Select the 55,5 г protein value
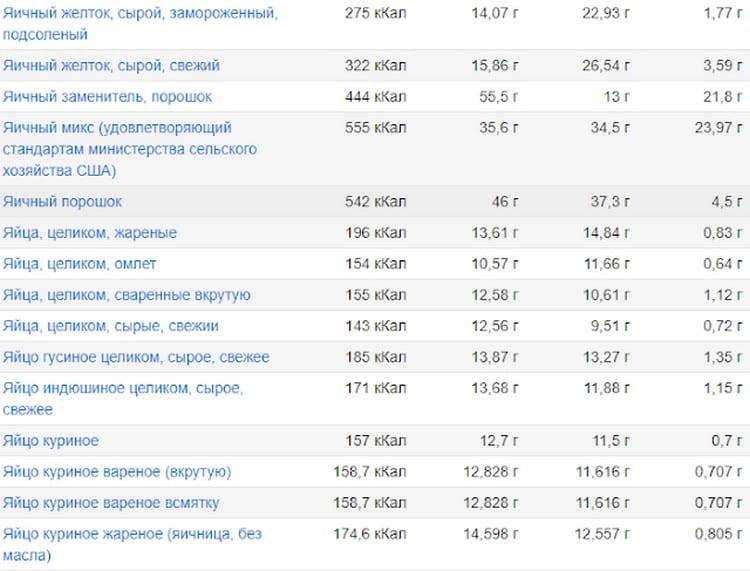750x571 pixels. point(498,97)
